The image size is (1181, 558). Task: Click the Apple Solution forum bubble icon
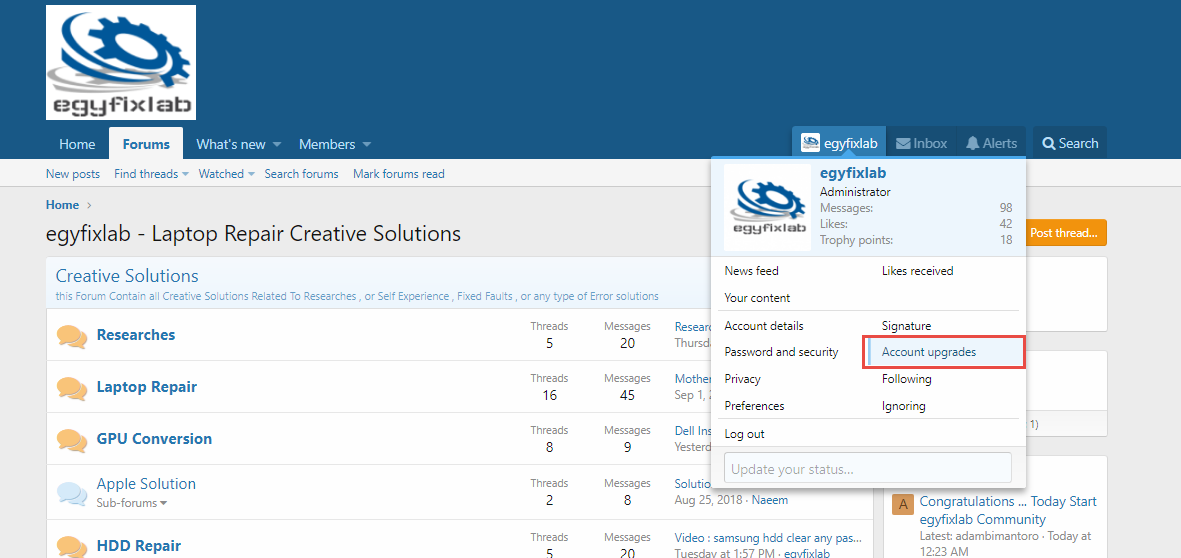pos(72,492)
